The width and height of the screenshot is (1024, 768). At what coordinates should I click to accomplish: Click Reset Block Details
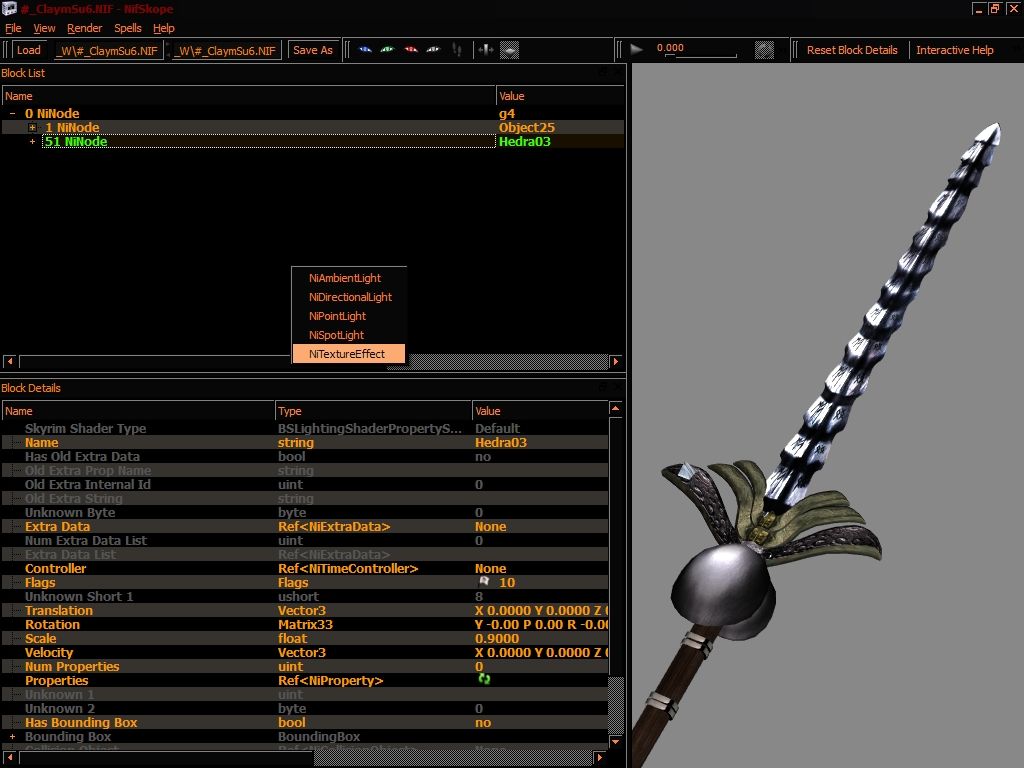852,50
